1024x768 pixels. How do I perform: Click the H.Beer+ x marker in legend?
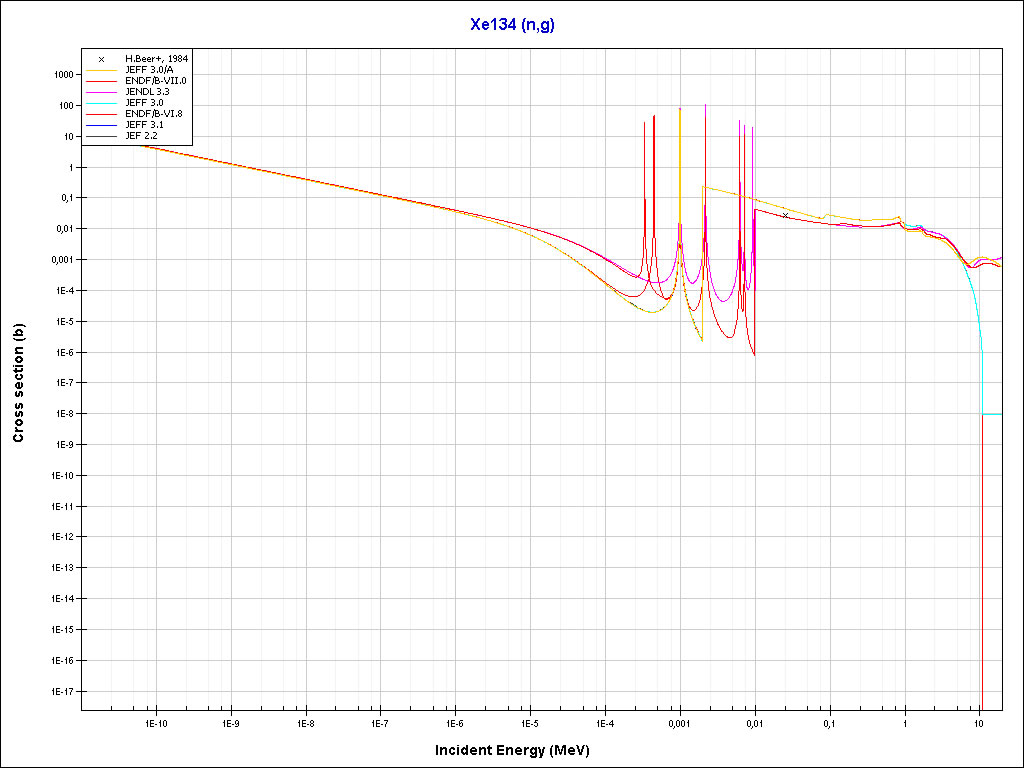point(102,59)
